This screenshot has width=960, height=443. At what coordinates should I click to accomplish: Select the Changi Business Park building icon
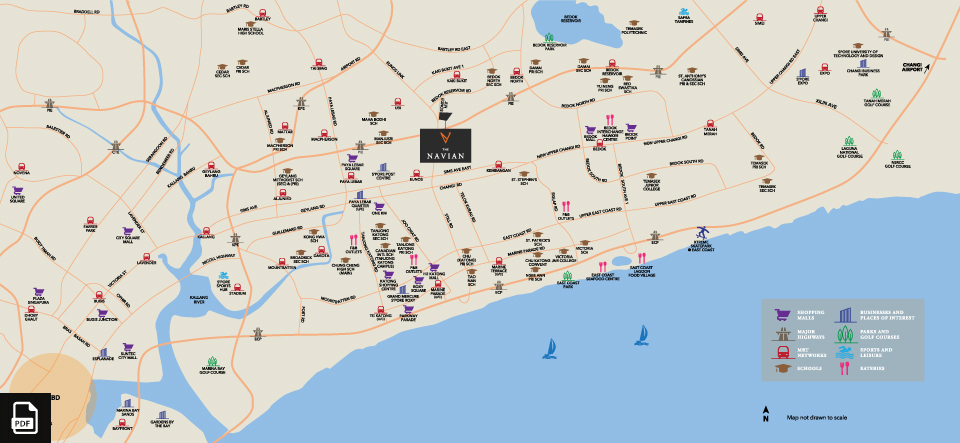tap(863, 63)
